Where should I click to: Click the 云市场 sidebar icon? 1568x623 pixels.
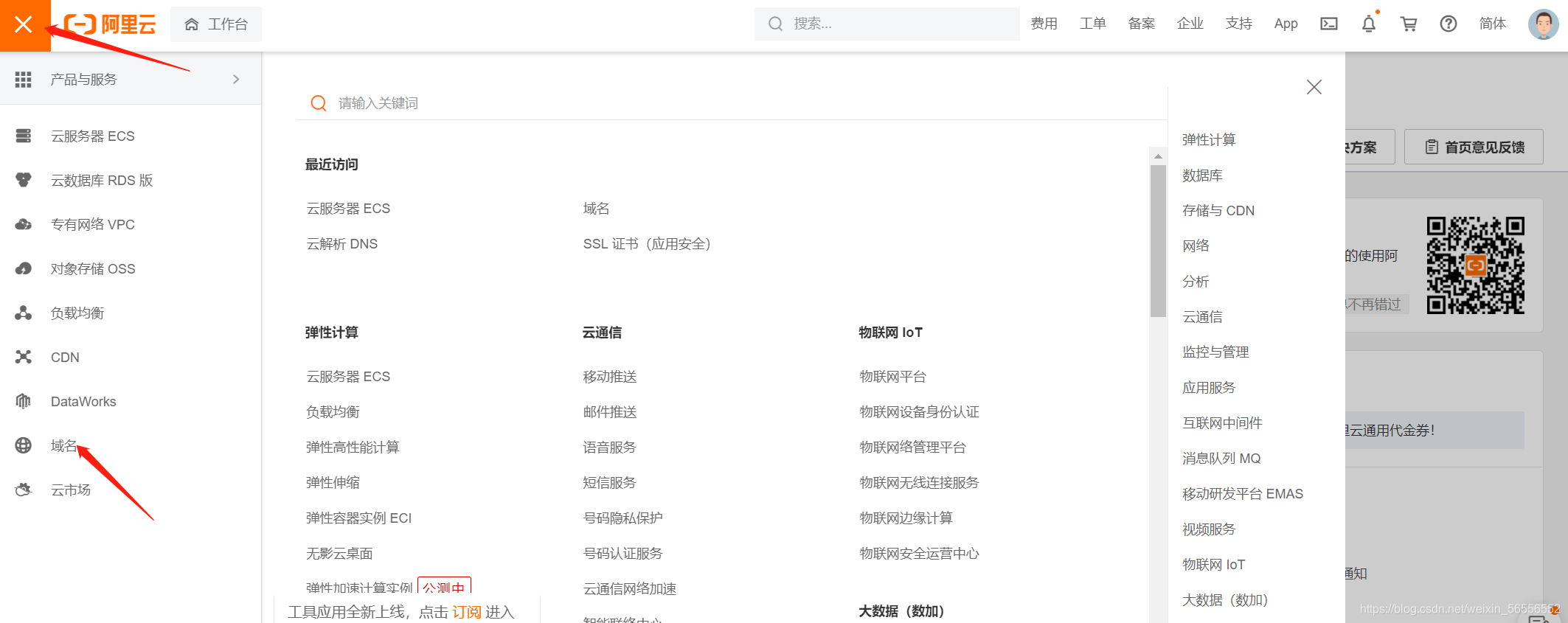point(24,490)
